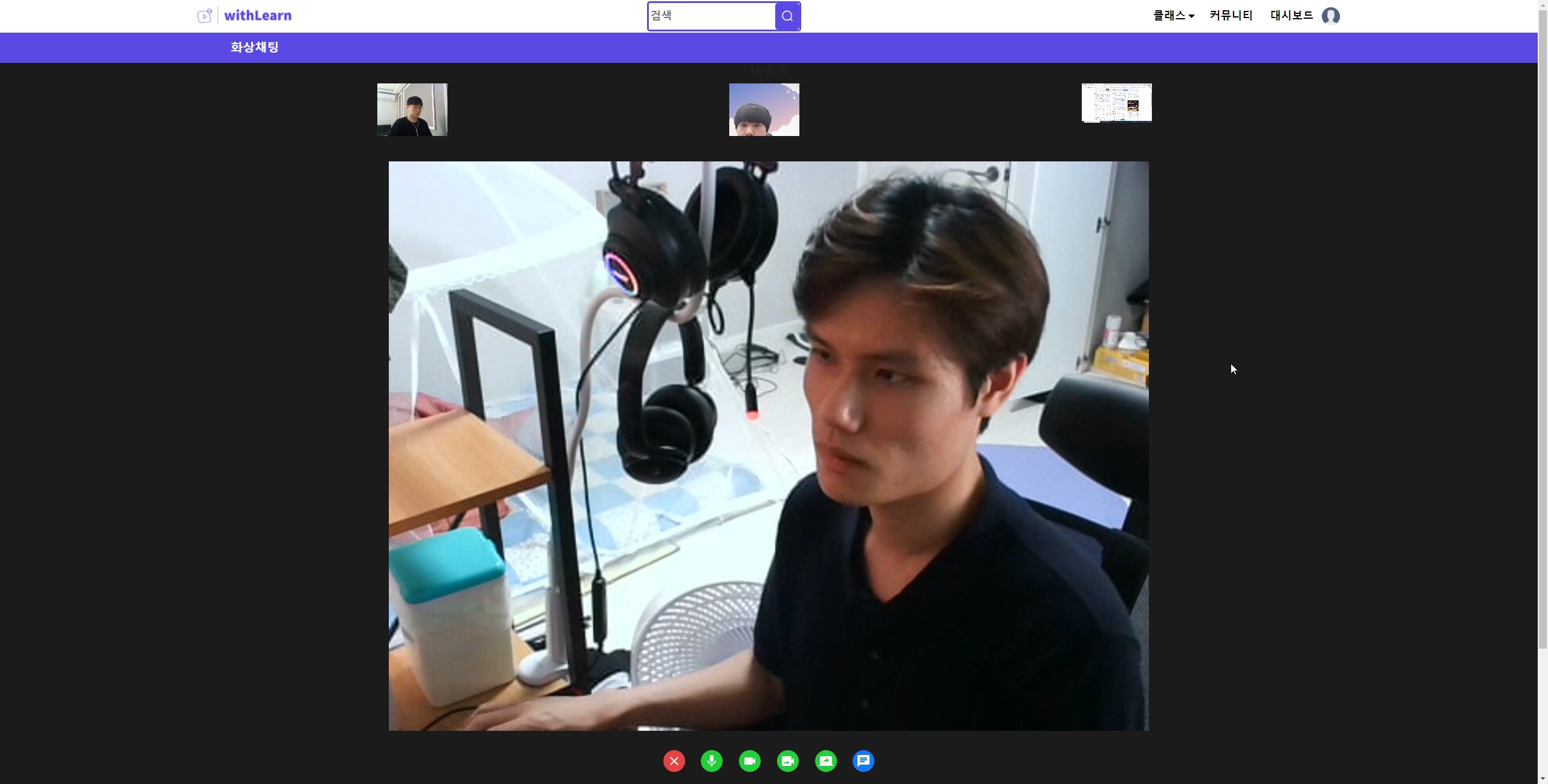Expand the 클래스 dropdown menu
This screenshot has width=1548, height=784.
[1173, 16]
